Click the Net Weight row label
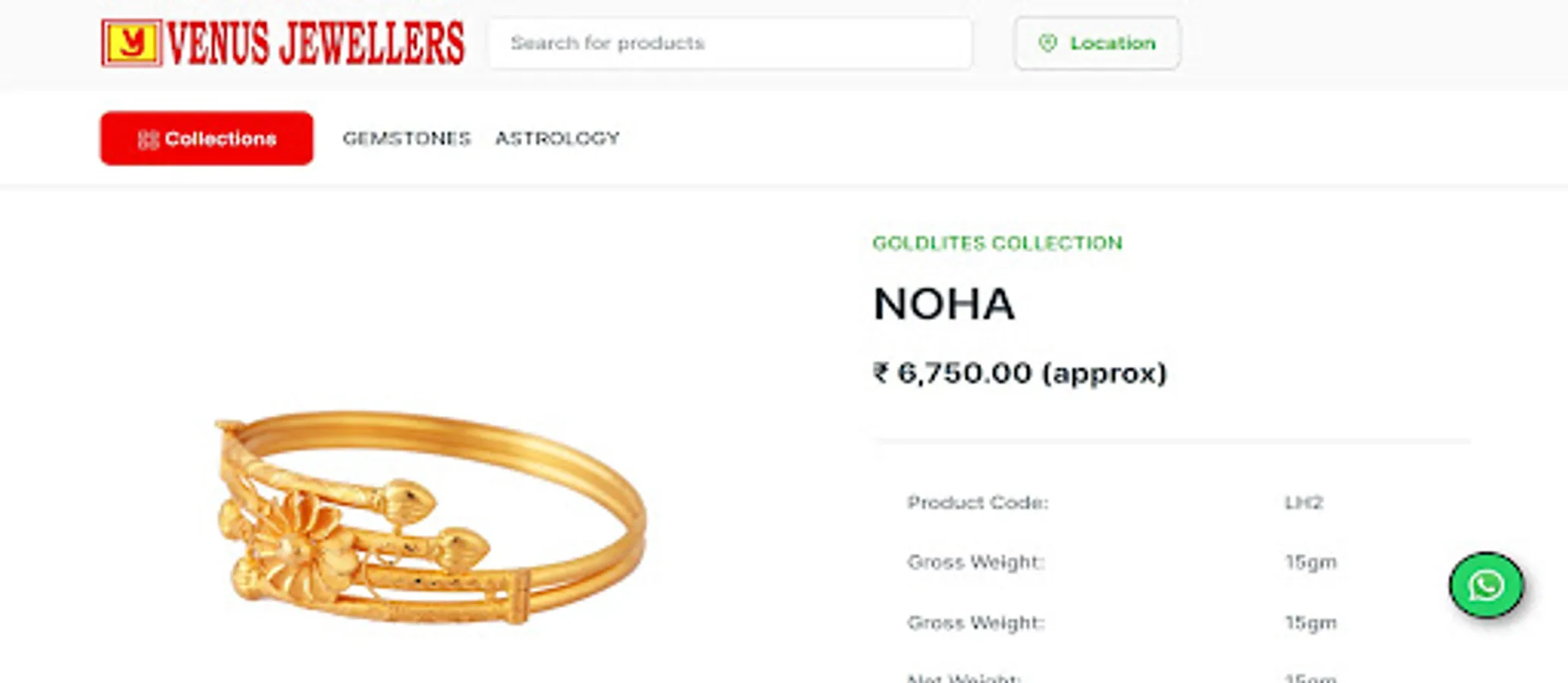Image resolution: width=1568 pixels, height=683 pixels. [964, 677]
